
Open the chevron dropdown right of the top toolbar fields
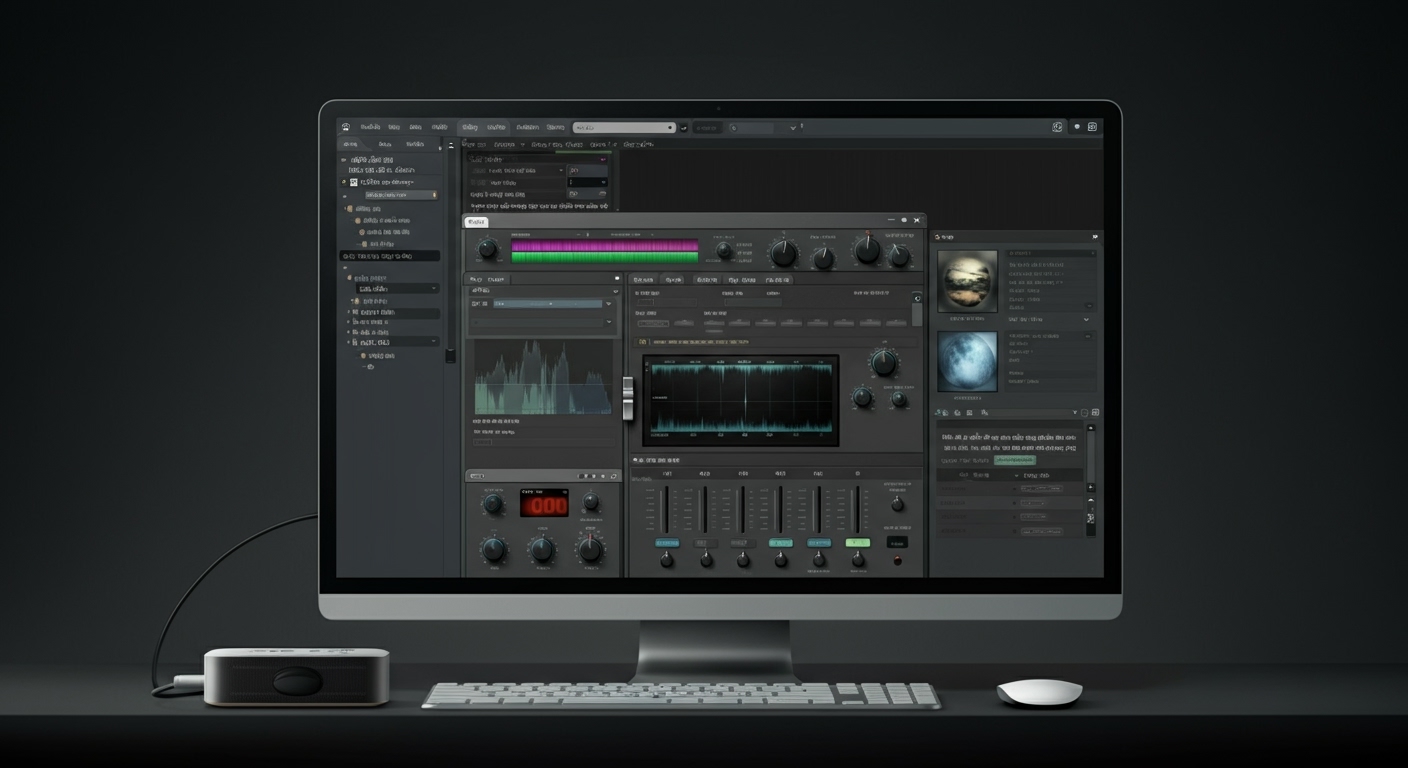pyautogui.click(x=793, y=128)
